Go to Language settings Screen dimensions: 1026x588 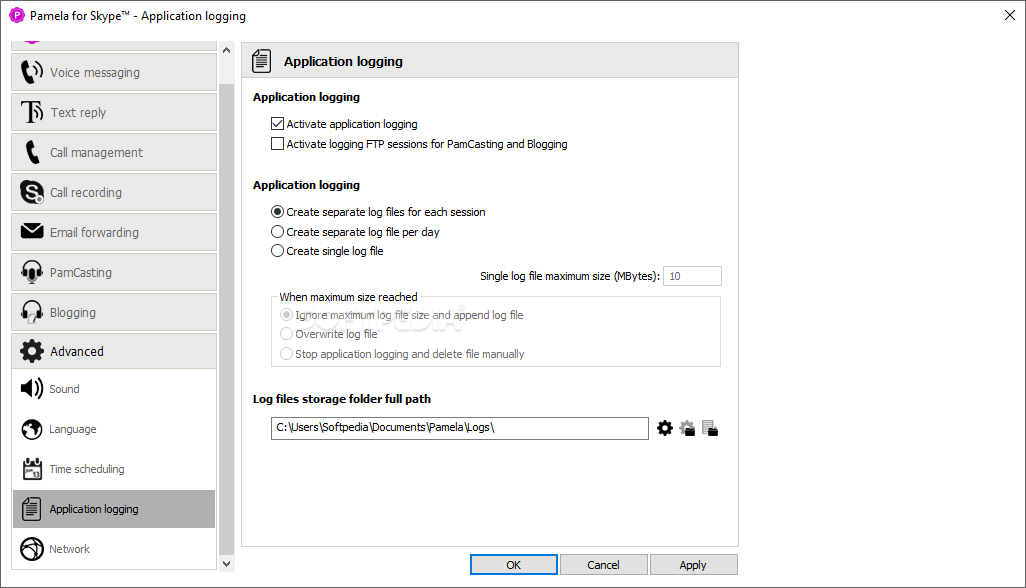[x=114, y=429]
